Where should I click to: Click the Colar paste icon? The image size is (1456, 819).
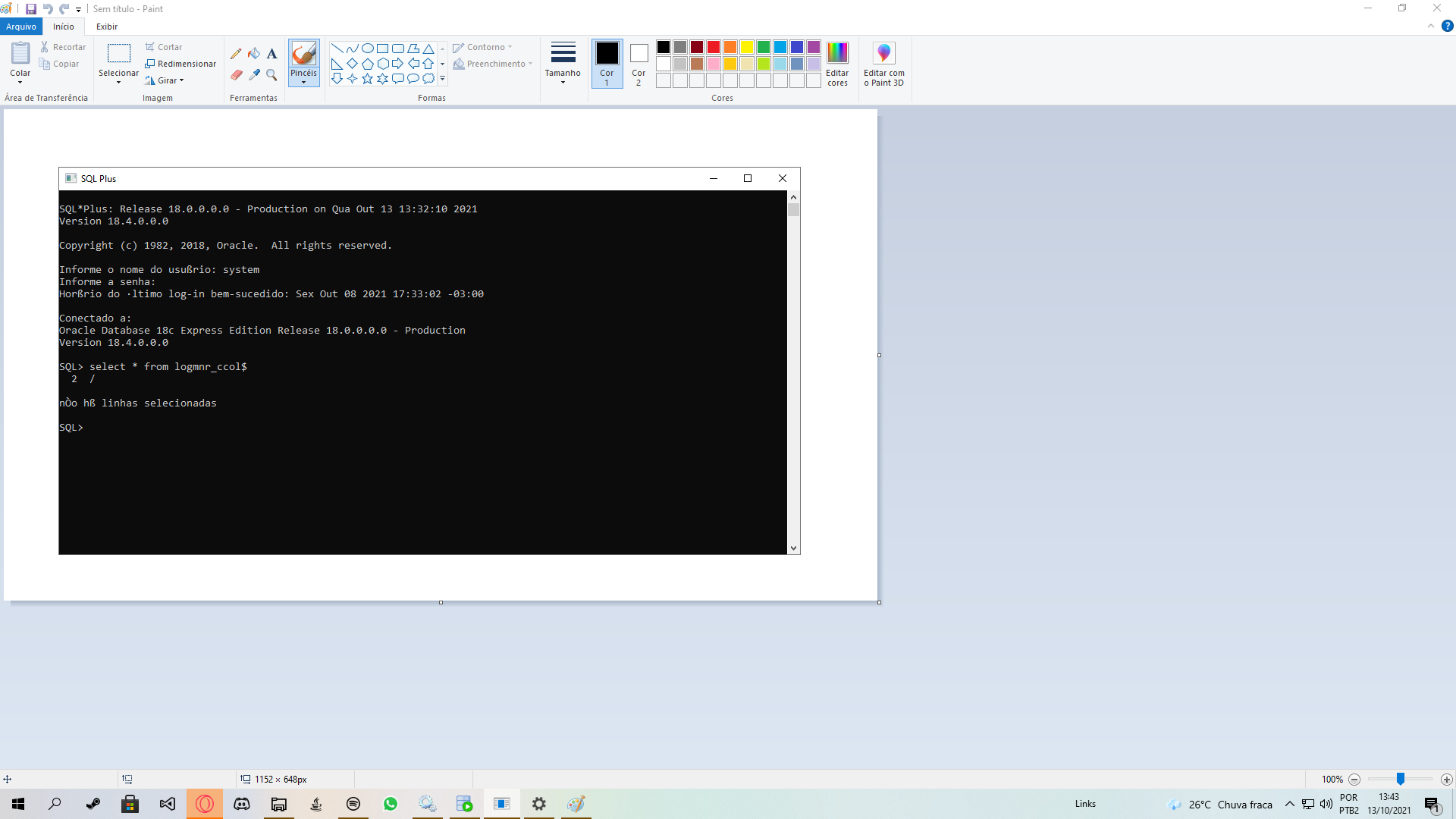tap(20, 53)
